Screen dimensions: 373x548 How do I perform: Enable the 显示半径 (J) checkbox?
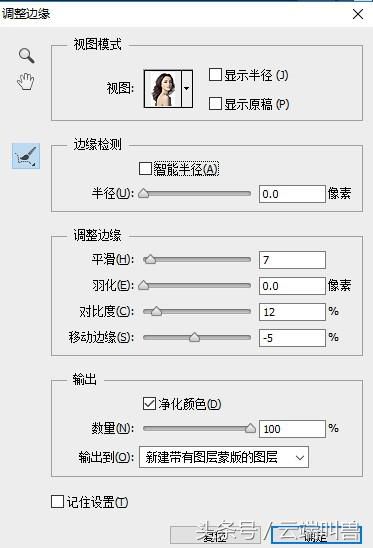(x=215, y=75)
